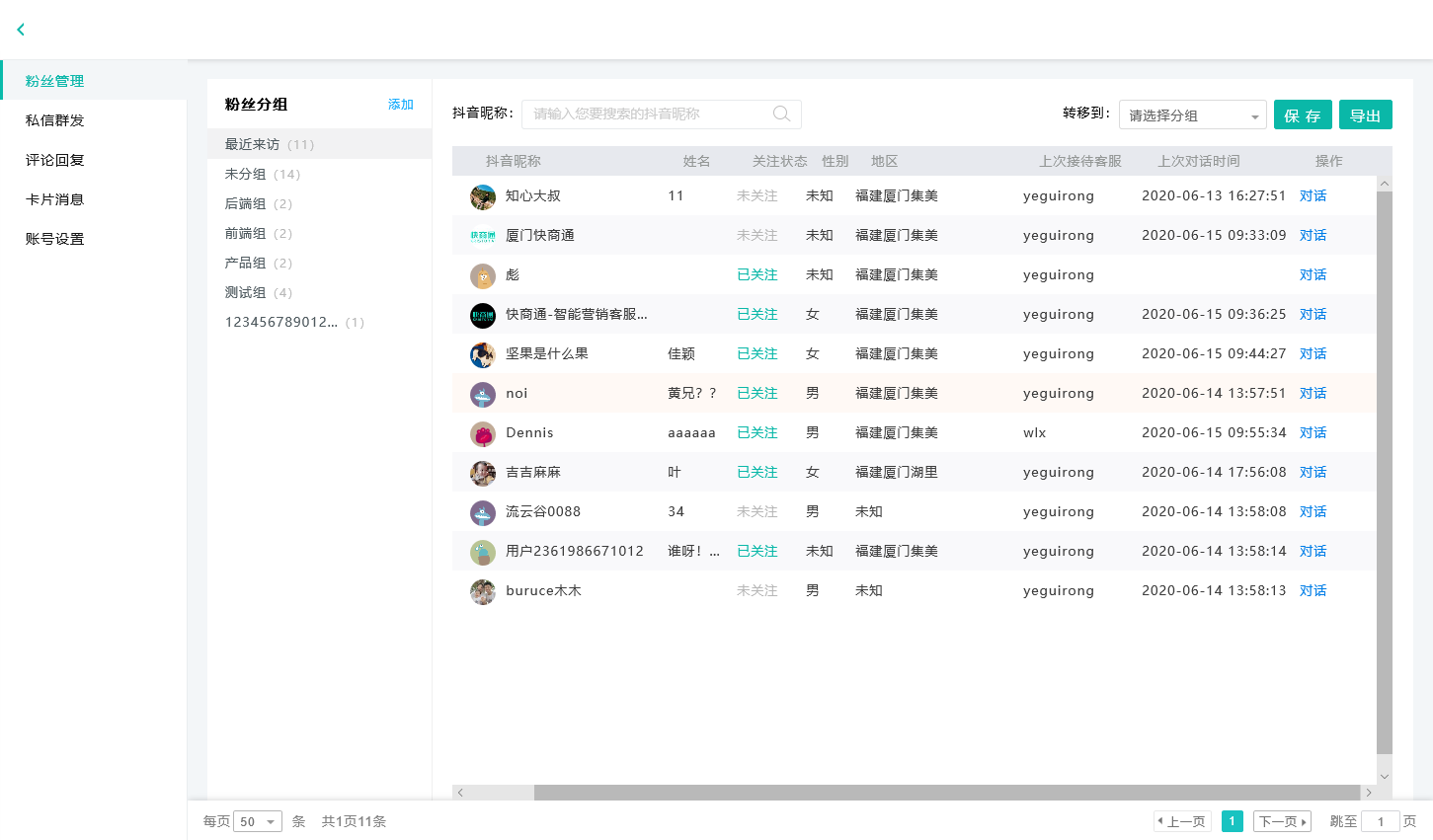Click Dennis's rose avatar
1433x840 pixels.
coord(483,433)
